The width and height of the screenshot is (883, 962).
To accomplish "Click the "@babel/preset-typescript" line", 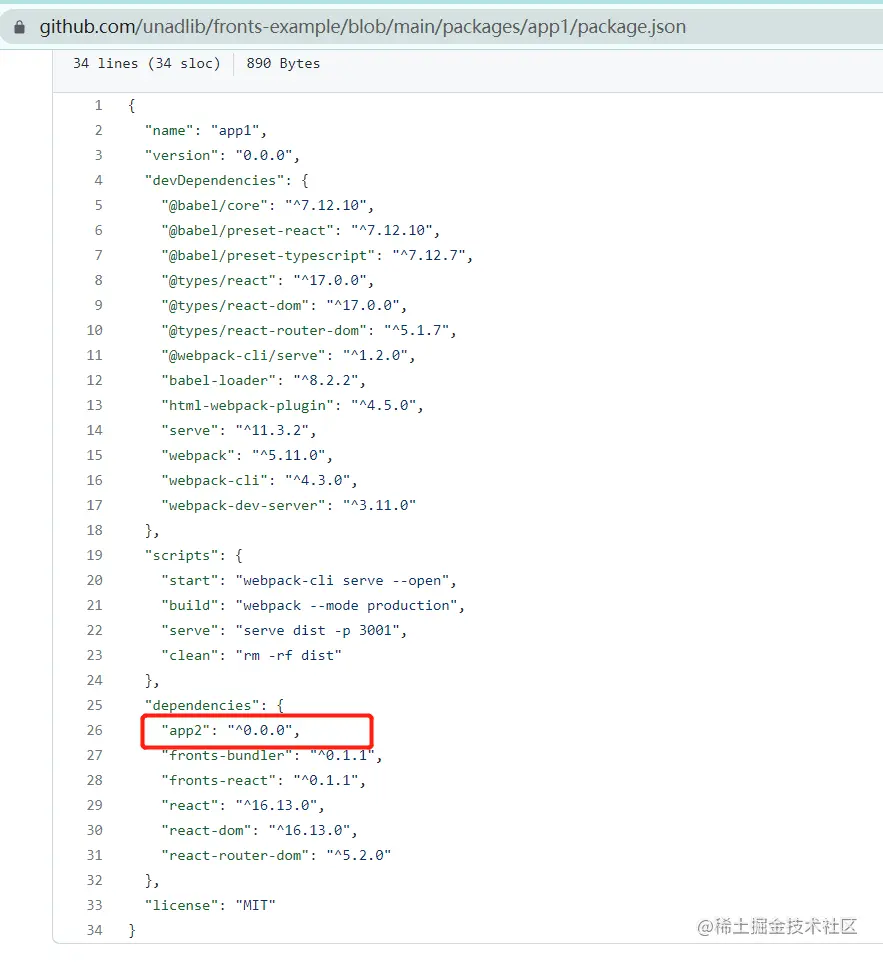I will coord(317,256).
